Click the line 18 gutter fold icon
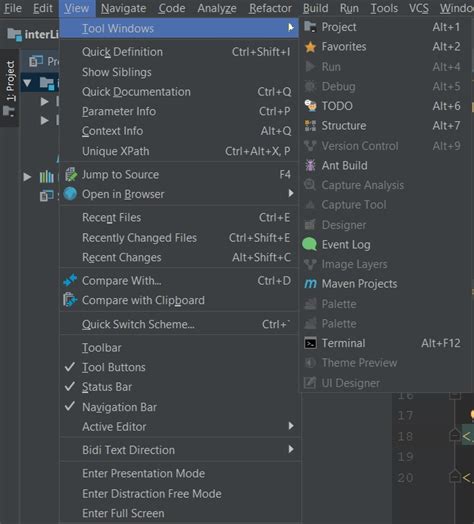Image resolution: width=474 pixels, height=524 pixels. [x=455, y=435]
